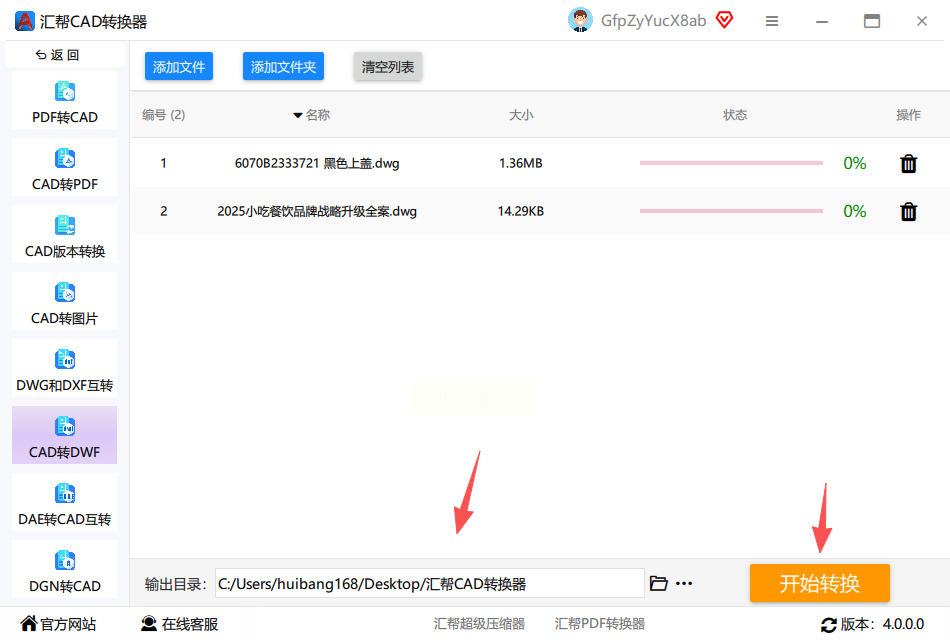Open 官方网站 home link
The height and width of the screenshot is (640, 950).
pos(58,624)
